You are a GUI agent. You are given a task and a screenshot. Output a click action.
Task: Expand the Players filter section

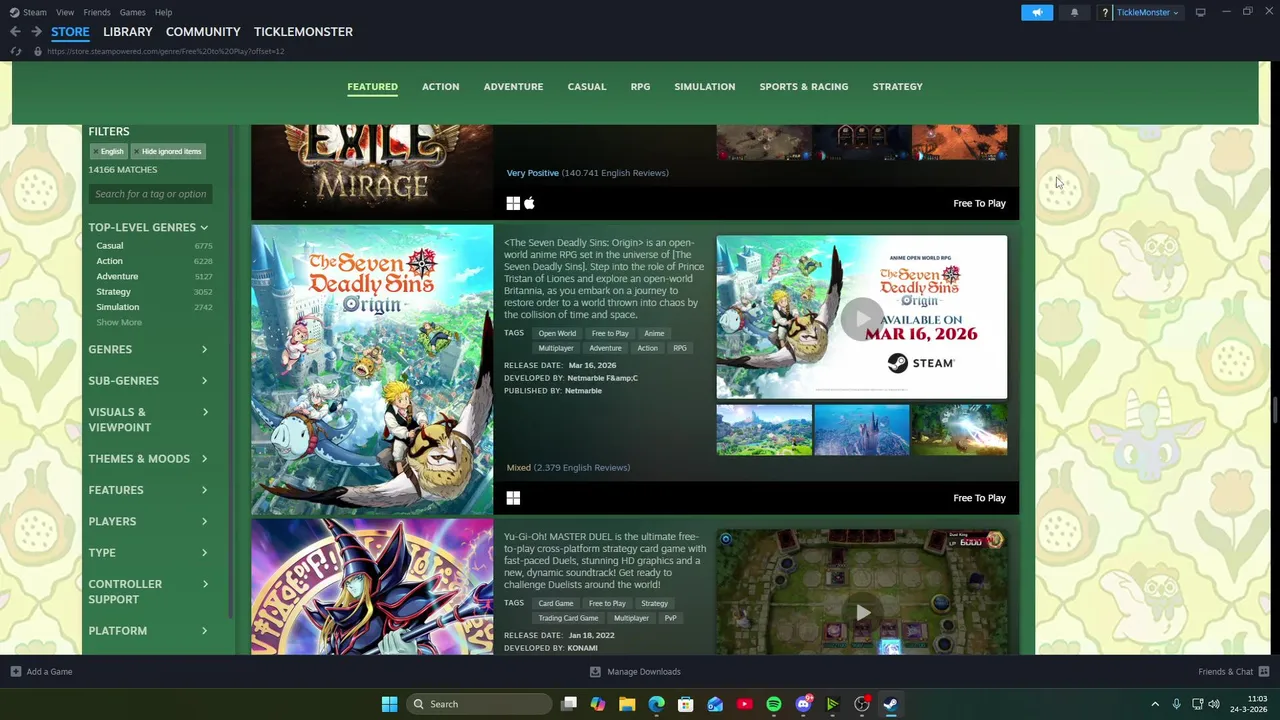coord(148,521)
